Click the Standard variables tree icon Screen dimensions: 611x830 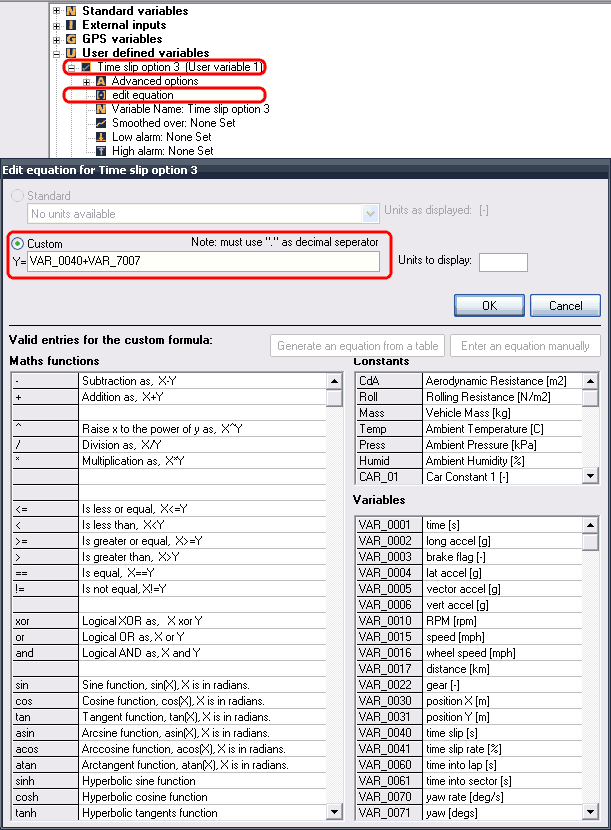[71, 11]
